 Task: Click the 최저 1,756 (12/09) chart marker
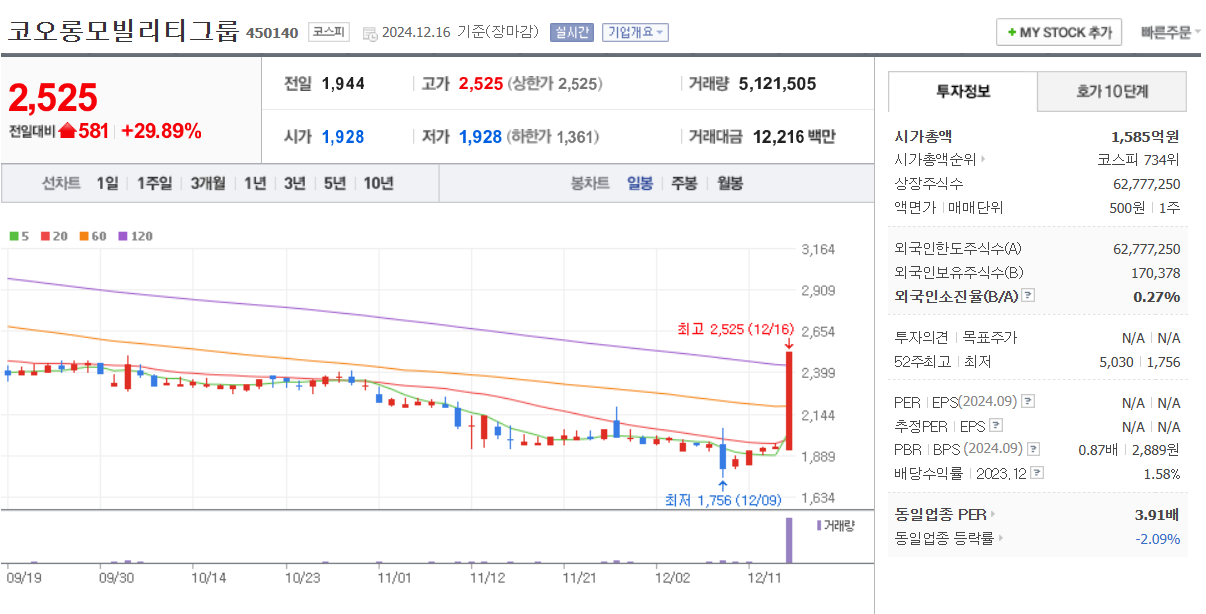click(723, 500)
